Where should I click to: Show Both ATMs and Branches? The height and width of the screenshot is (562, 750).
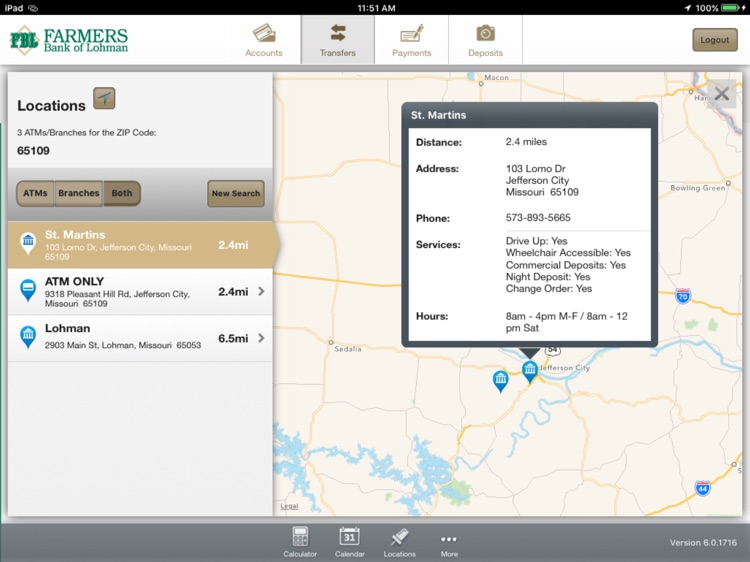[121, 193]
